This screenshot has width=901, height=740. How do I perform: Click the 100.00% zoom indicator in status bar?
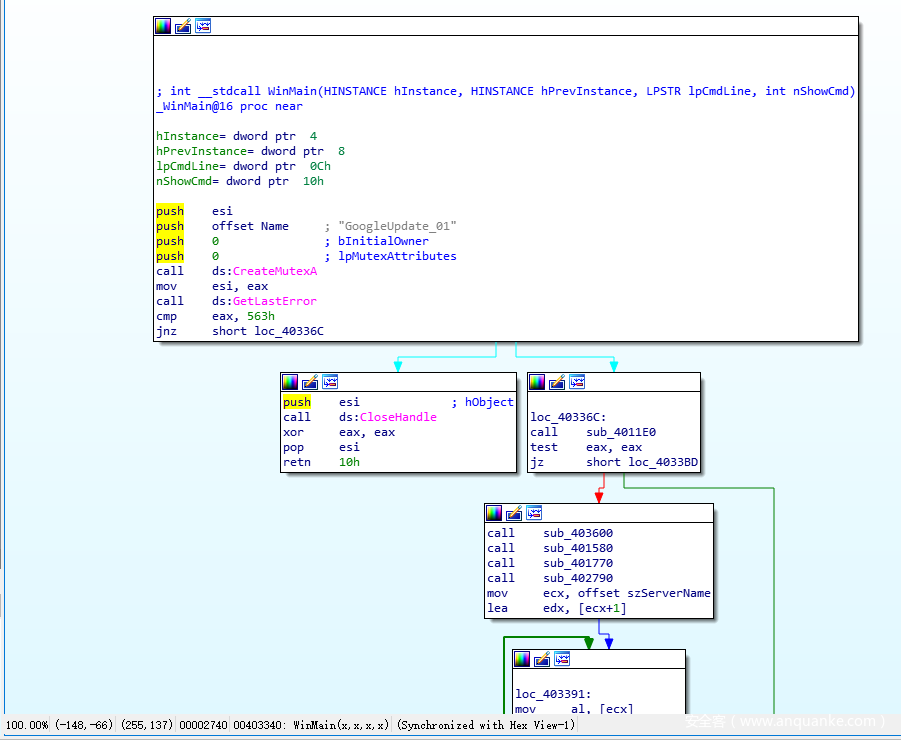[29, 725]
